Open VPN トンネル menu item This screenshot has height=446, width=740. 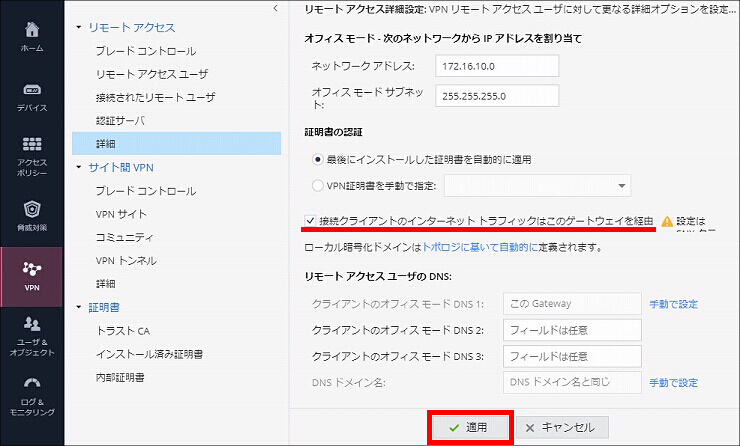click(x=126, y=261)
